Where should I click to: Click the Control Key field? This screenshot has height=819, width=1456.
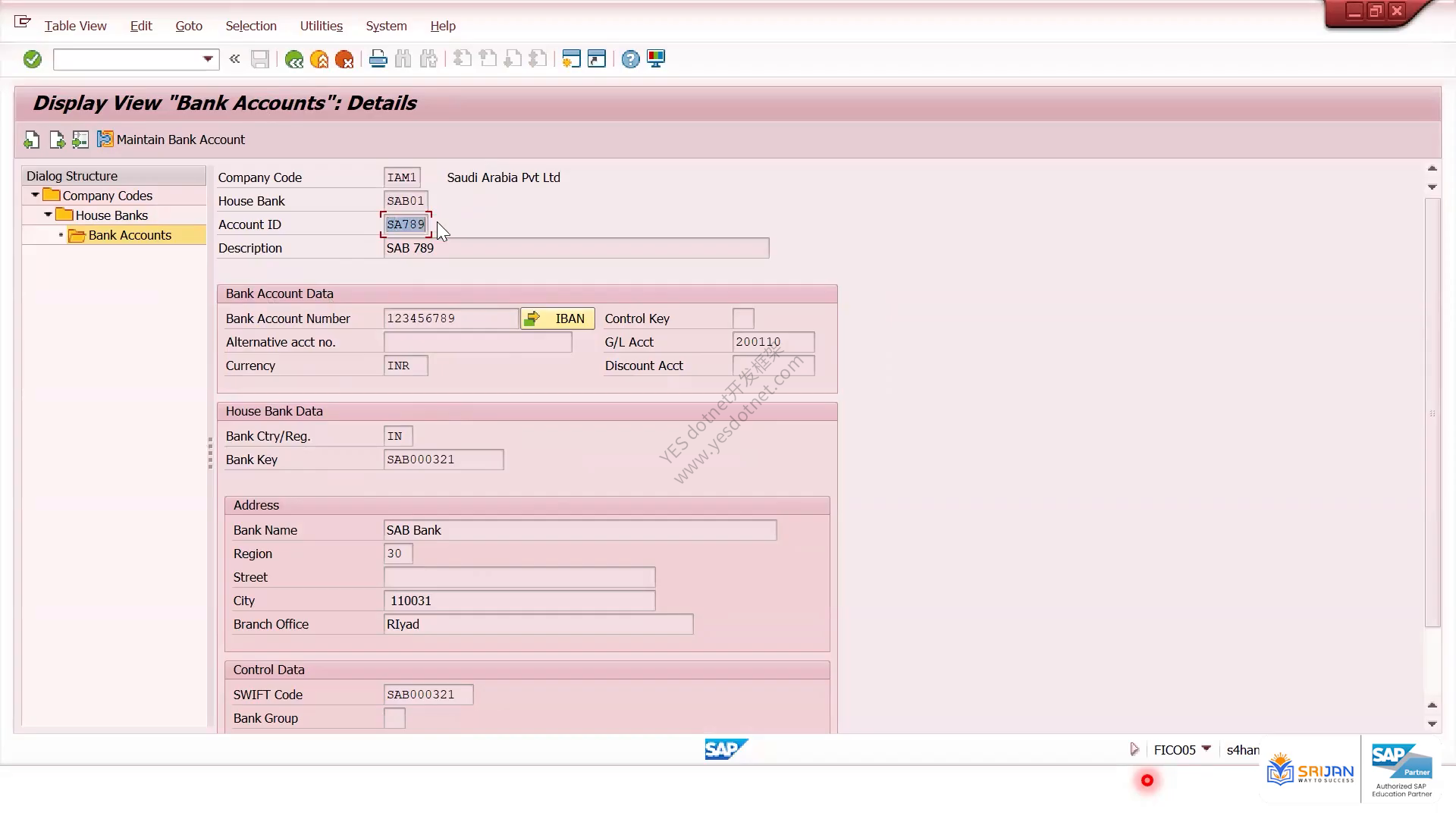coord(743,318)
